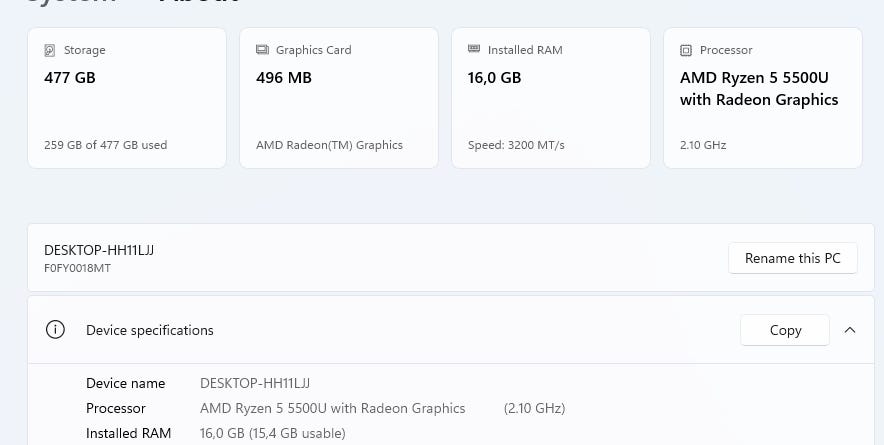Select the 496 MB graphics card value
This screenshot has width=884, height=445.
[284, 77]
